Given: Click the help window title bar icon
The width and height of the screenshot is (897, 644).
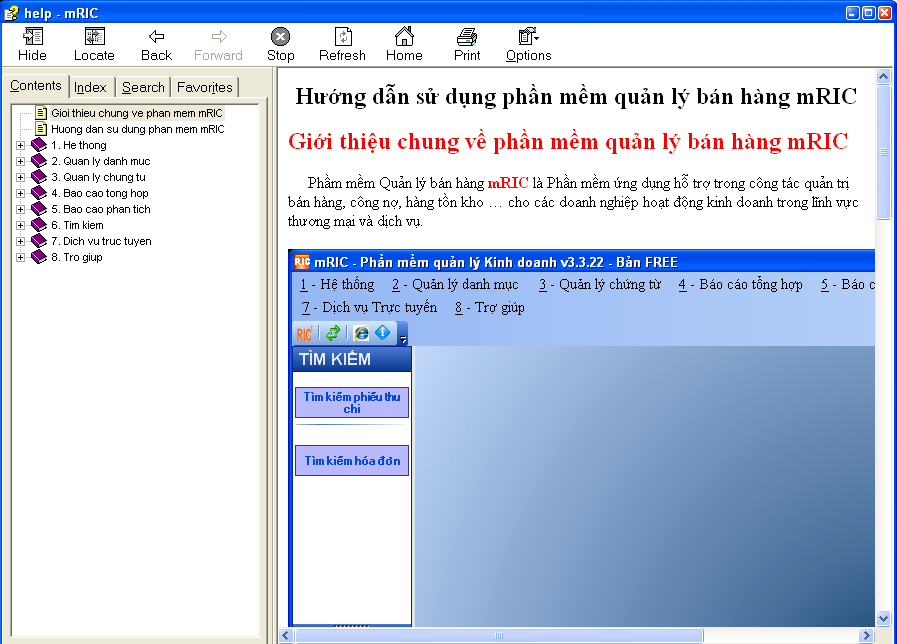Looking at the screenshot, I should (x=11, y=13).
